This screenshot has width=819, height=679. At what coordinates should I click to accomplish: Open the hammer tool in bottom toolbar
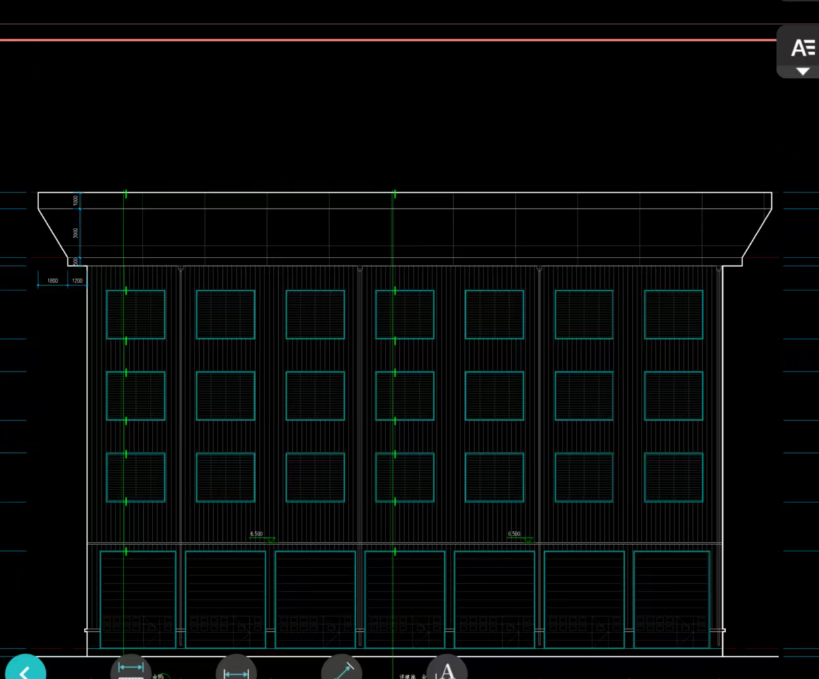(341, 668)
